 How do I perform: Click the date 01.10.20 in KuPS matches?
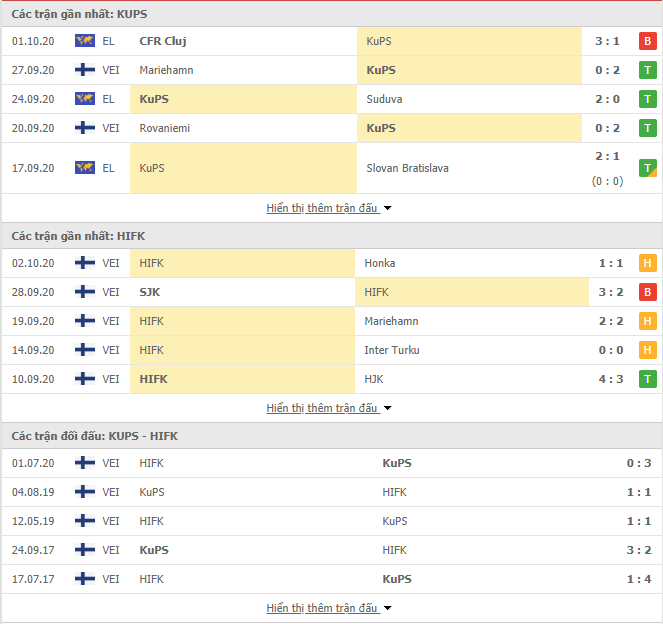(x=33, y=41)
